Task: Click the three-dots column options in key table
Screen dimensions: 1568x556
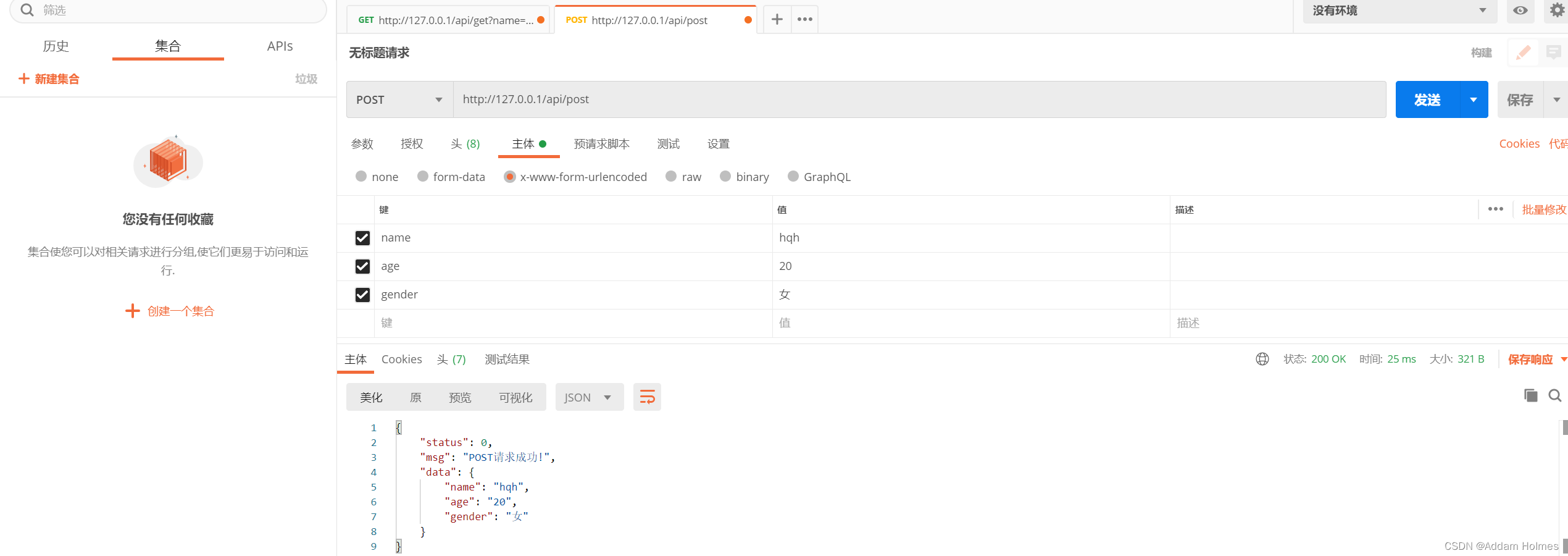Action: [x=1495, y=209]
